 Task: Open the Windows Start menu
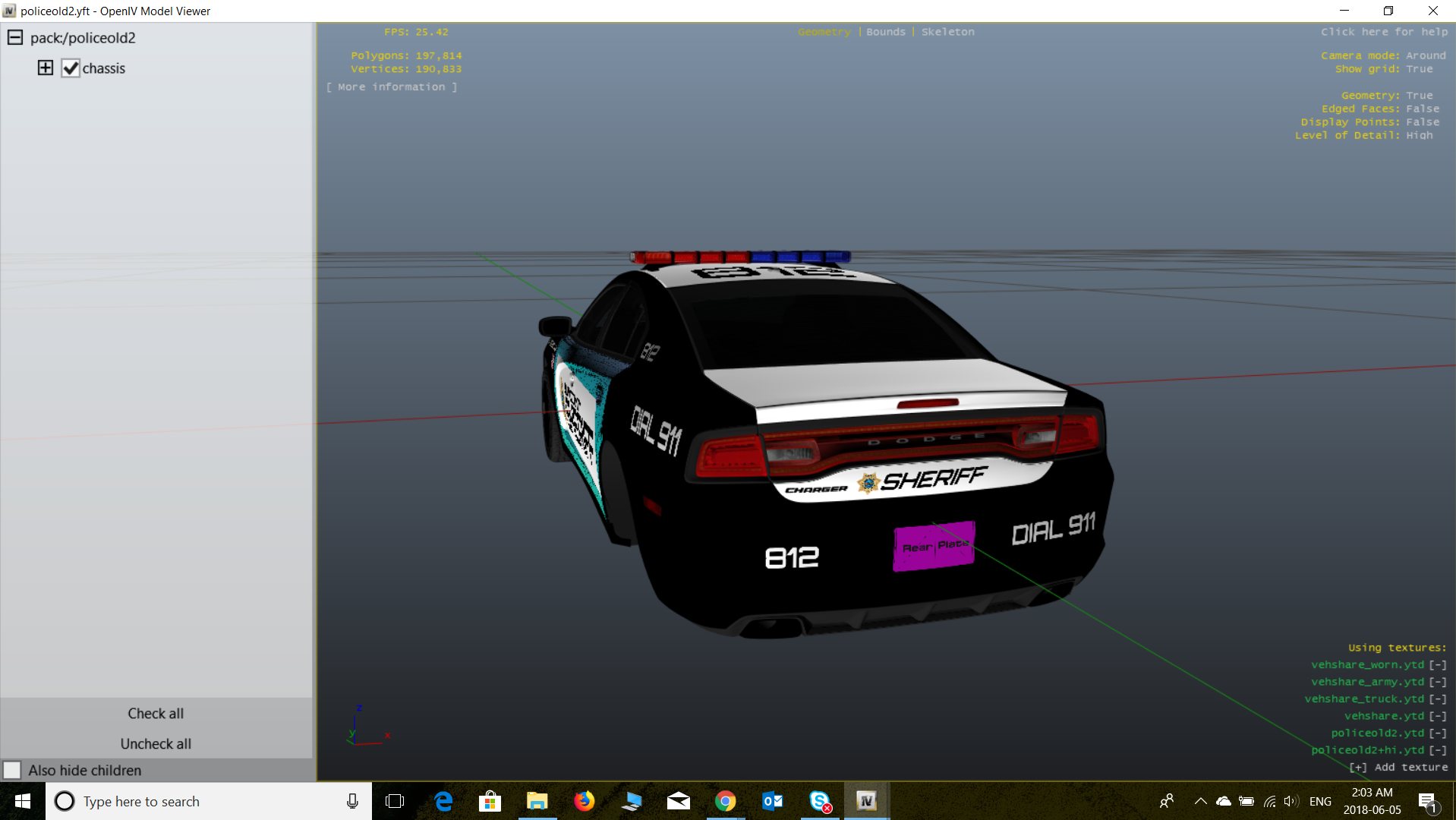point(23,801)
